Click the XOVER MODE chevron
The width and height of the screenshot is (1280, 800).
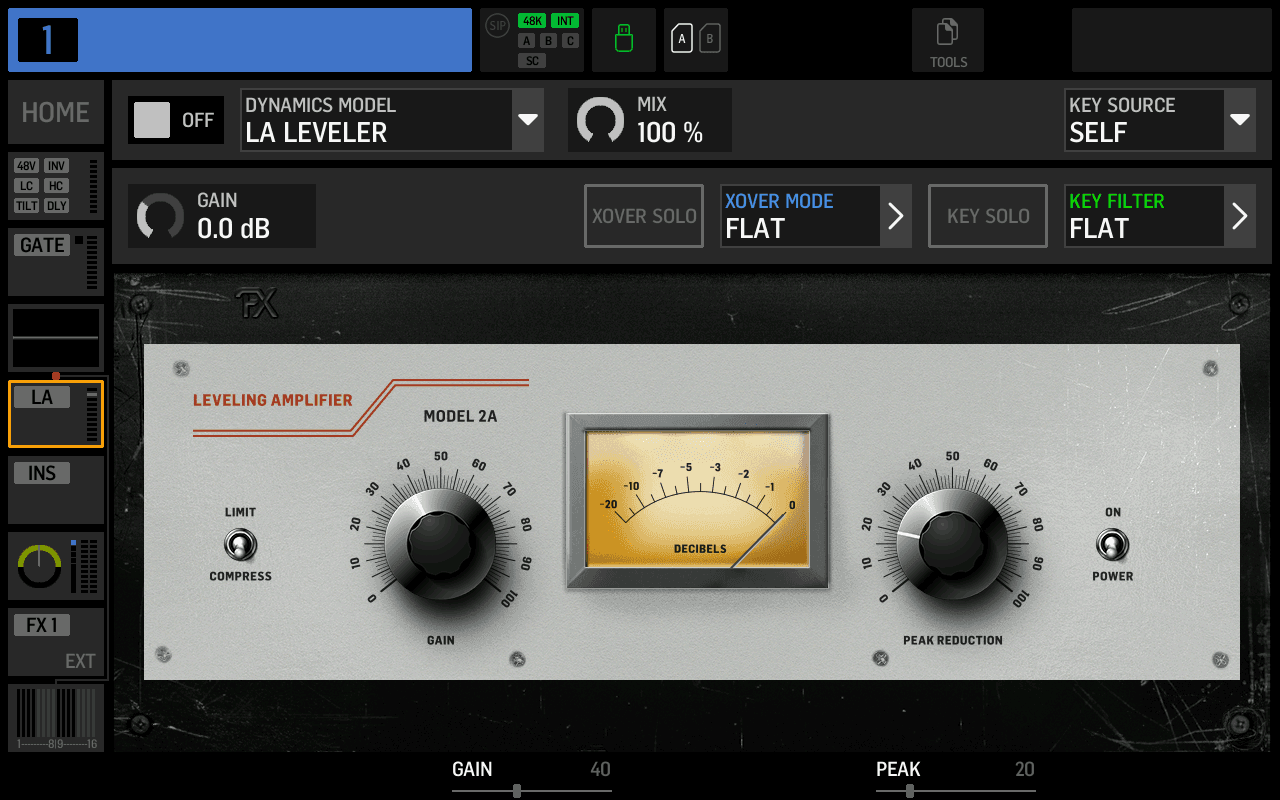click(896, 216)
